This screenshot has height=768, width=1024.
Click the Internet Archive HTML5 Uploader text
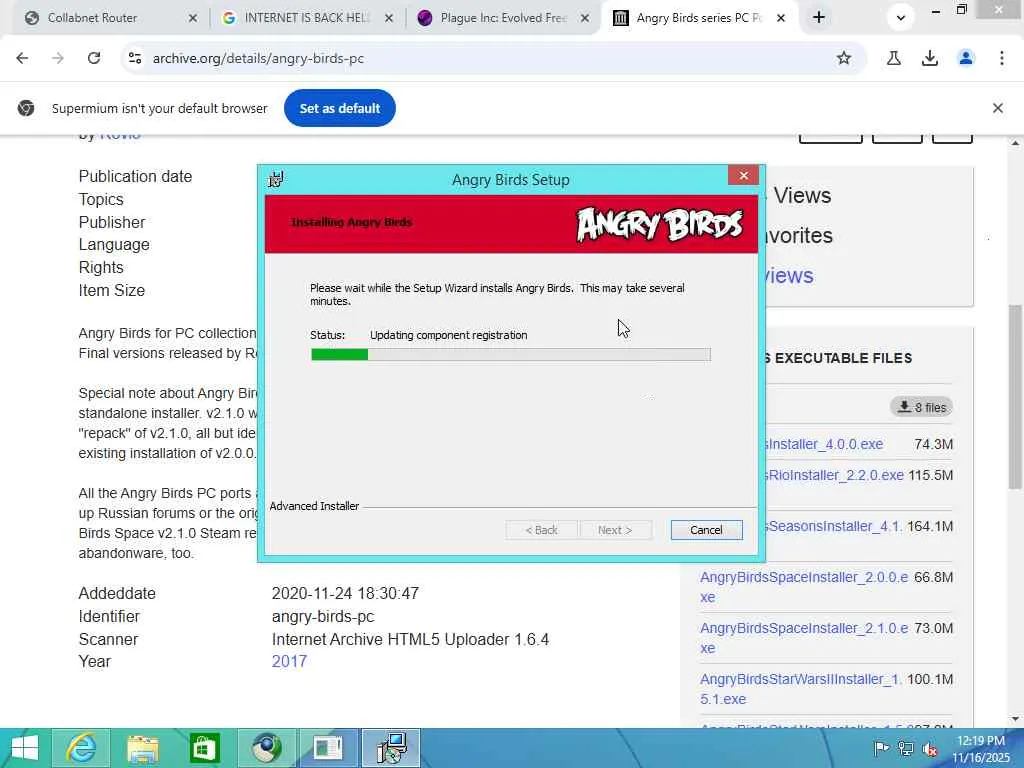[410, 639]
